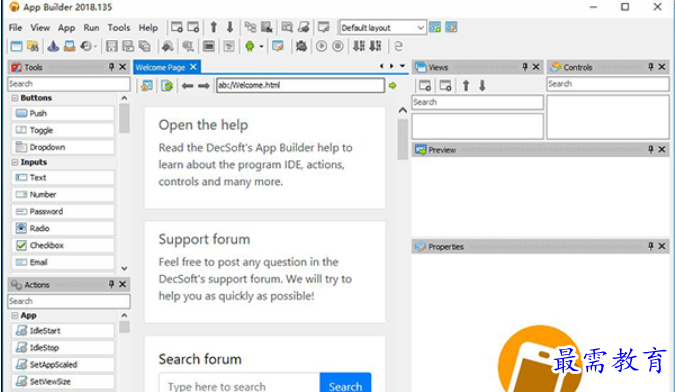This screenshot has height=392, width=675.
Task: Click the up arrow in Views panel
Action: 466,86
